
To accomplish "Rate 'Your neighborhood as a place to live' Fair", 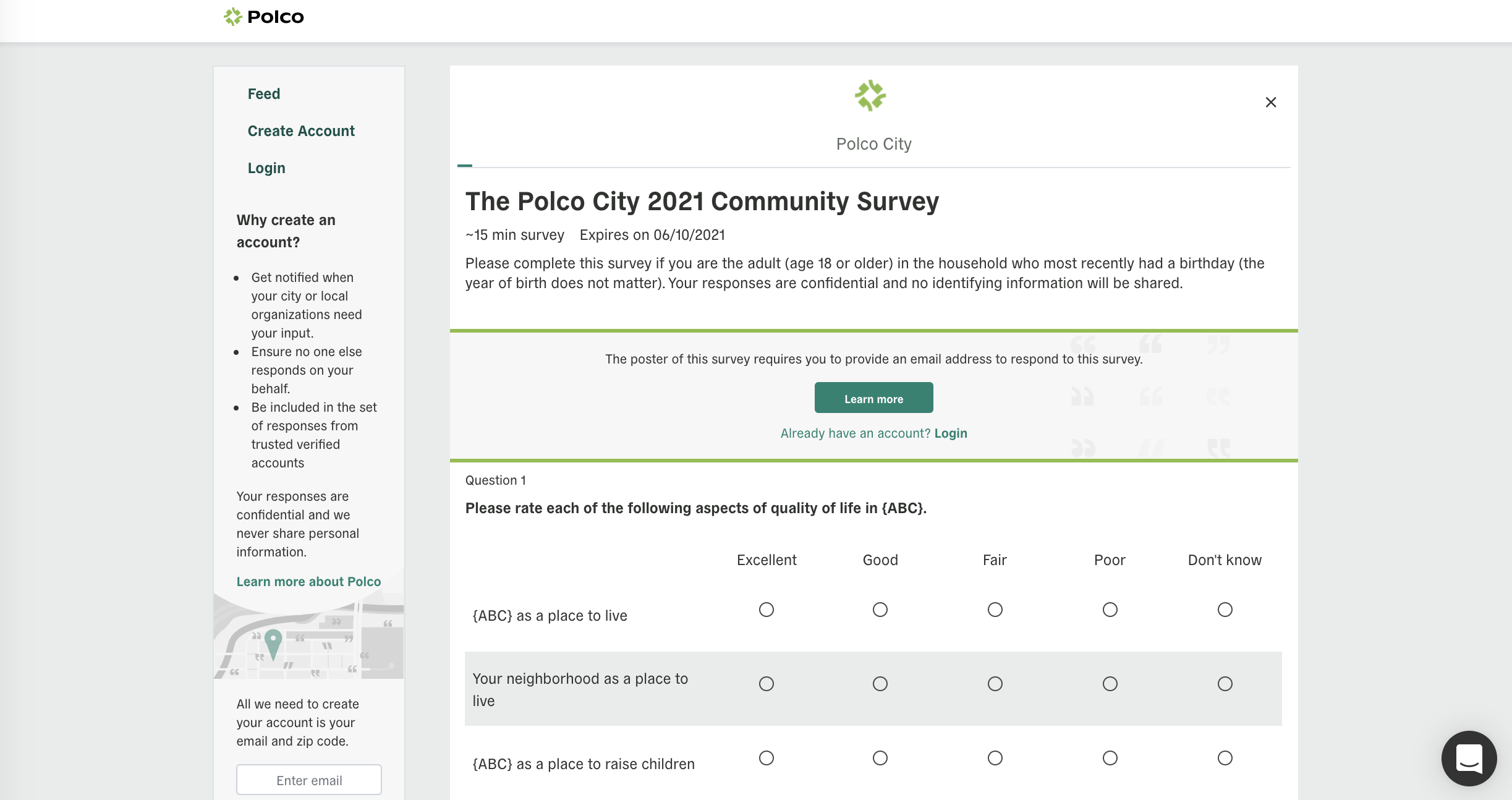I will 995,684.
